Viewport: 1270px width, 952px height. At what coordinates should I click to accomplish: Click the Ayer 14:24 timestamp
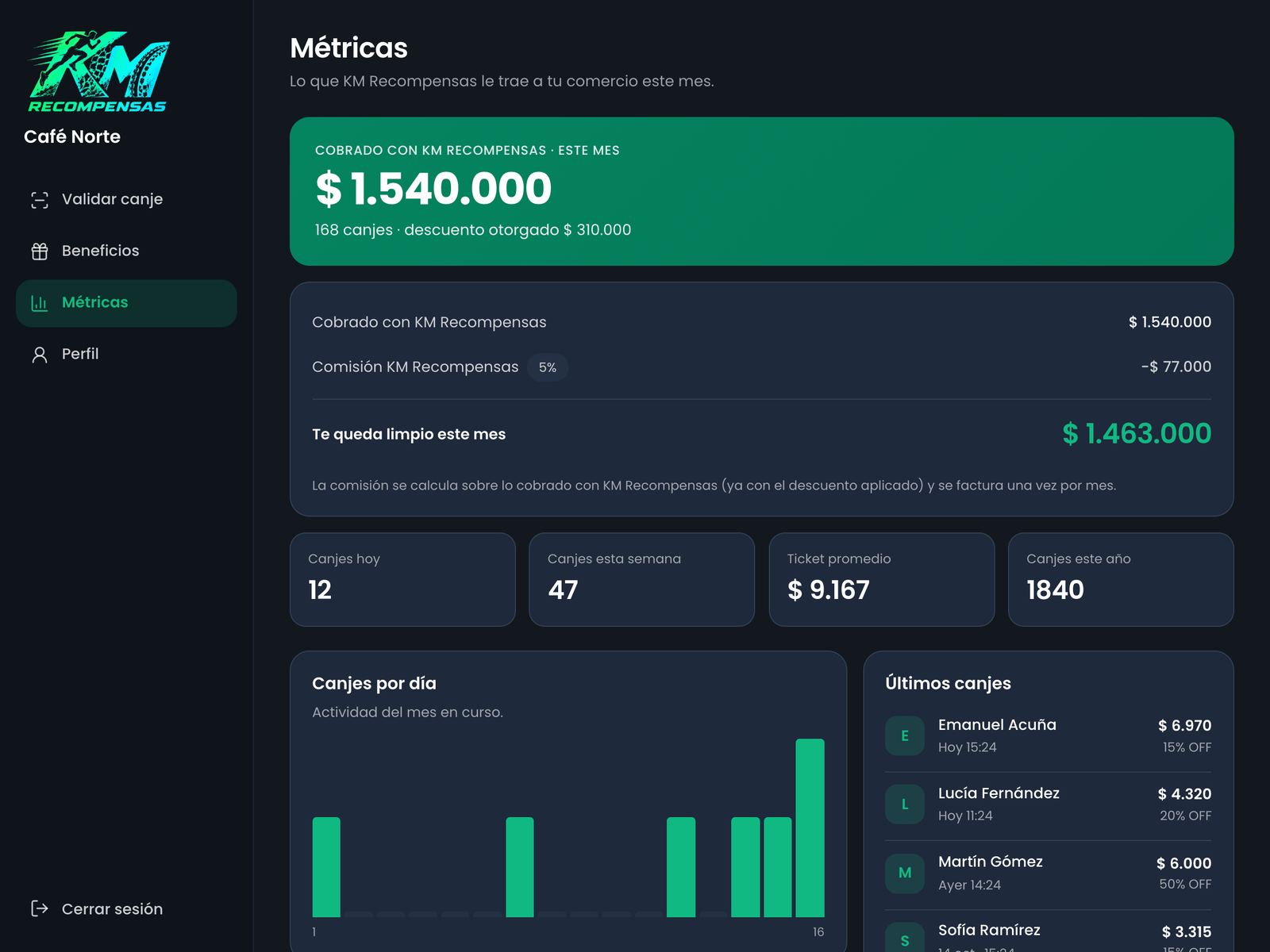click(969, 885)
